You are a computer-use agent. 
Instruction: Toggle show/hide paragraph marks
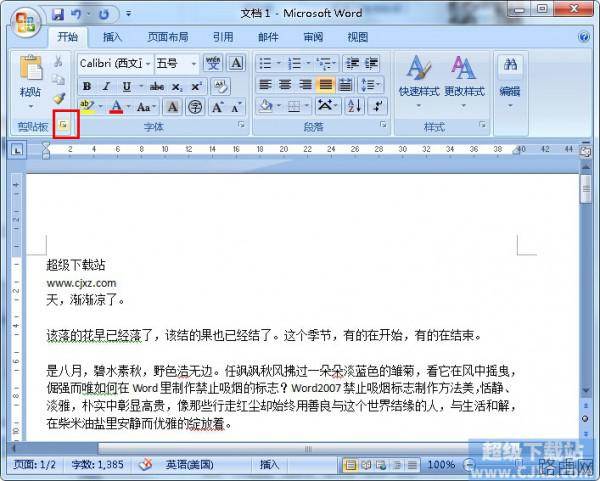coord(377,106)
